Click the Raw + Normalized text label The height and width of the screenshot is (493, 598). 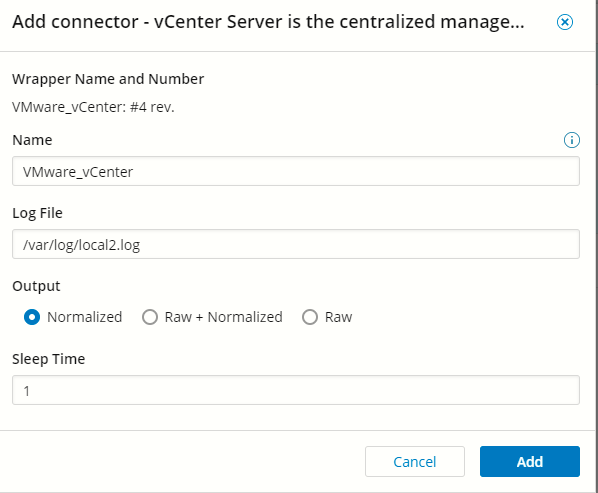coord(223,317)
